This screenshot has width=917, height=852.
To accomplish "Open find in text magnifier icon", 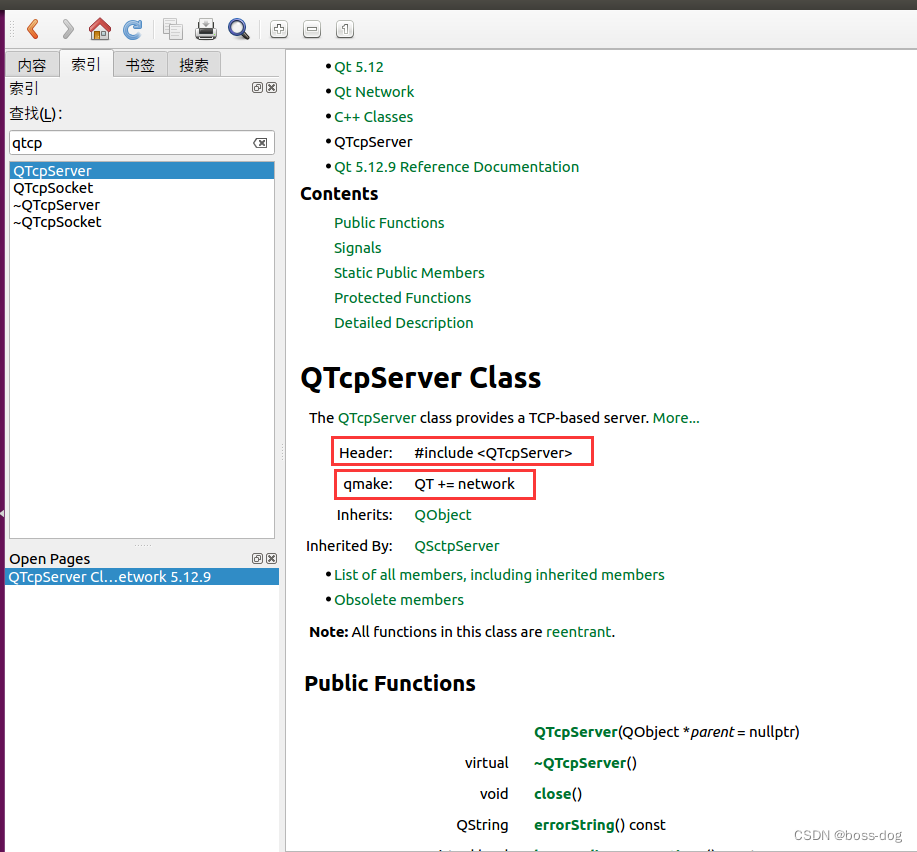I will pyautogui.click(x=239, y=29).
